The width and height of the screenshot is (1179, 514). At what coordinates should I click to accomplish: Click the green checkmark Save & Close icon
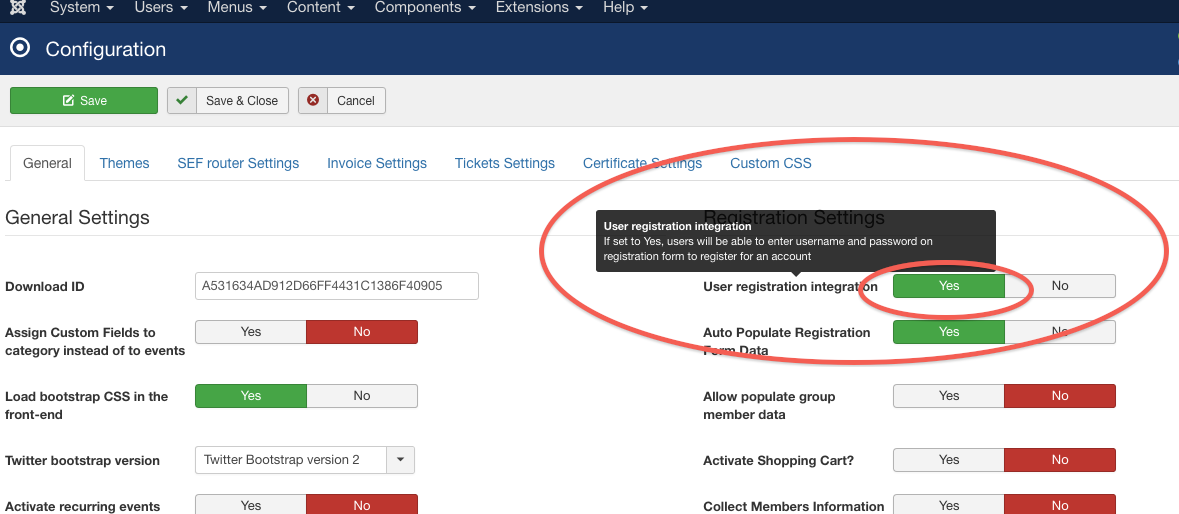click(182, 100)
